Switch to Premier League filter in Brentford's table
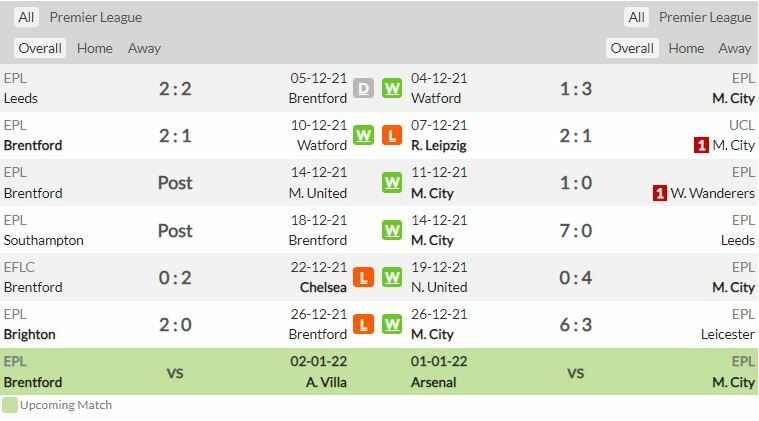The width and height of the screenshot is (759, 421). (96, 17)
